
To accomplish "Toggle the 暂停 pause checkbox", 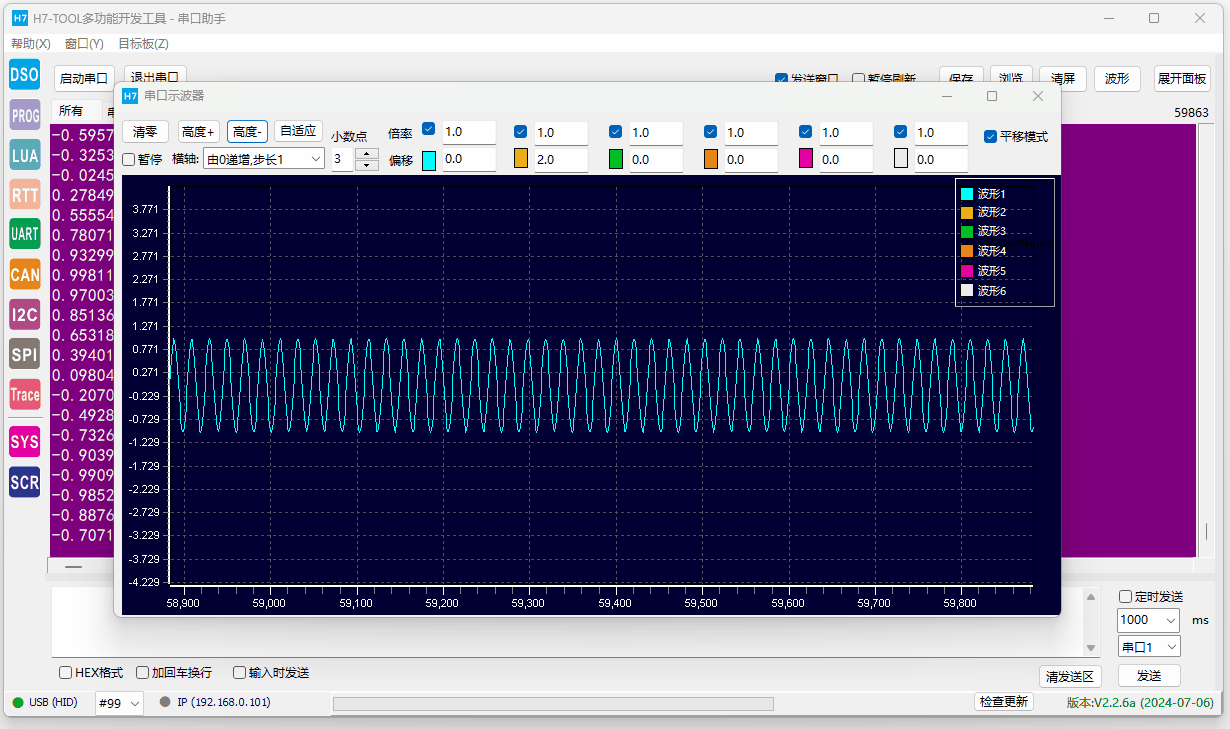I will [129, 159].
